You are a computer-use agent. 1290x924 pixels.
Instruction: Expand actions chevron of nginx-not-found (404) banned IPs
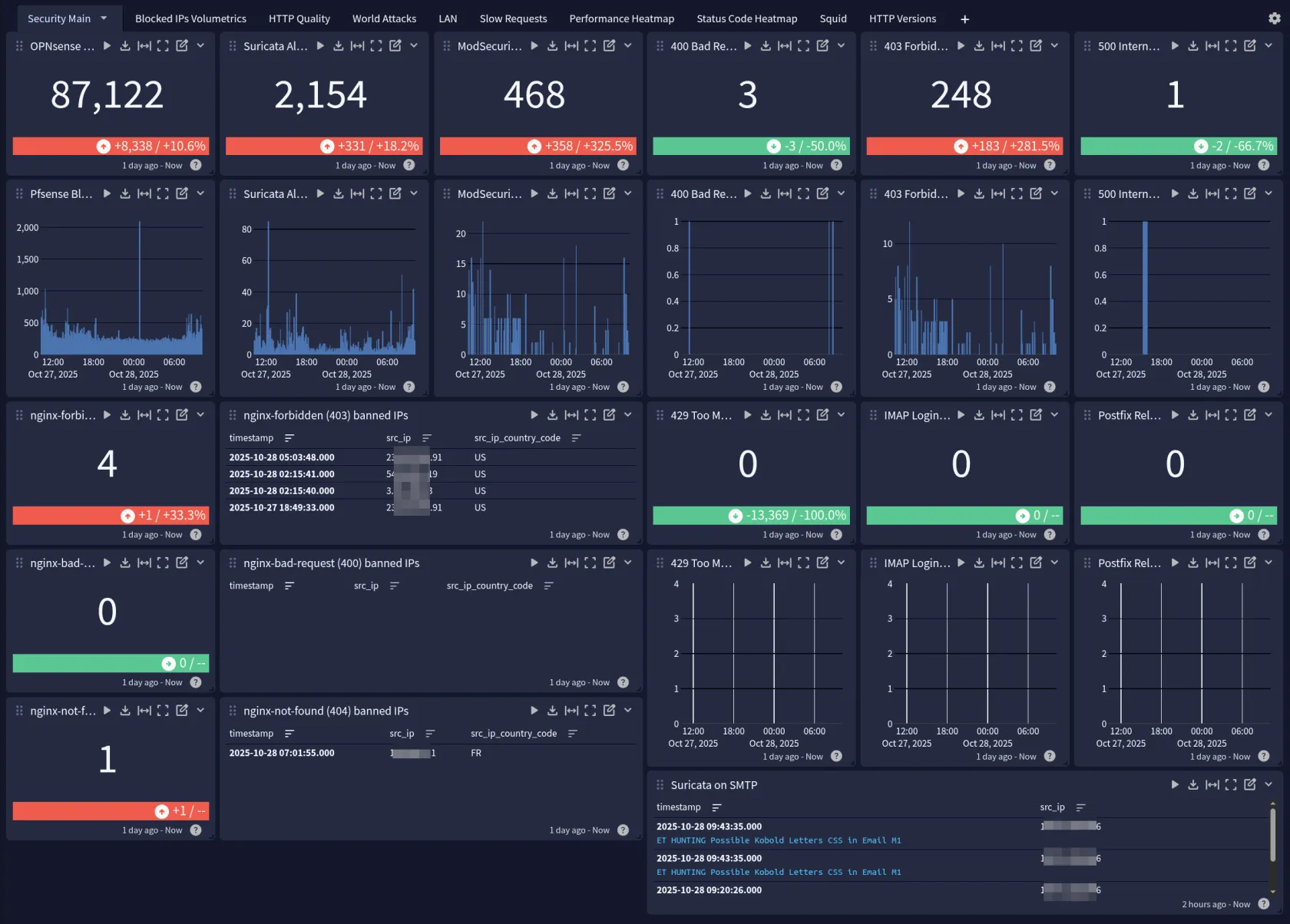click(x=627, y=711)
